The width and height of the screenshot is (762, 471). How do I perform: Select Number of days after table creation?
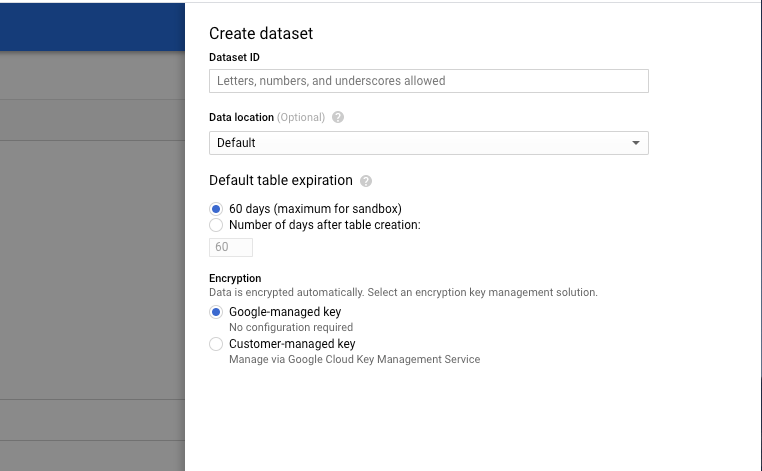tap(216, 225)
